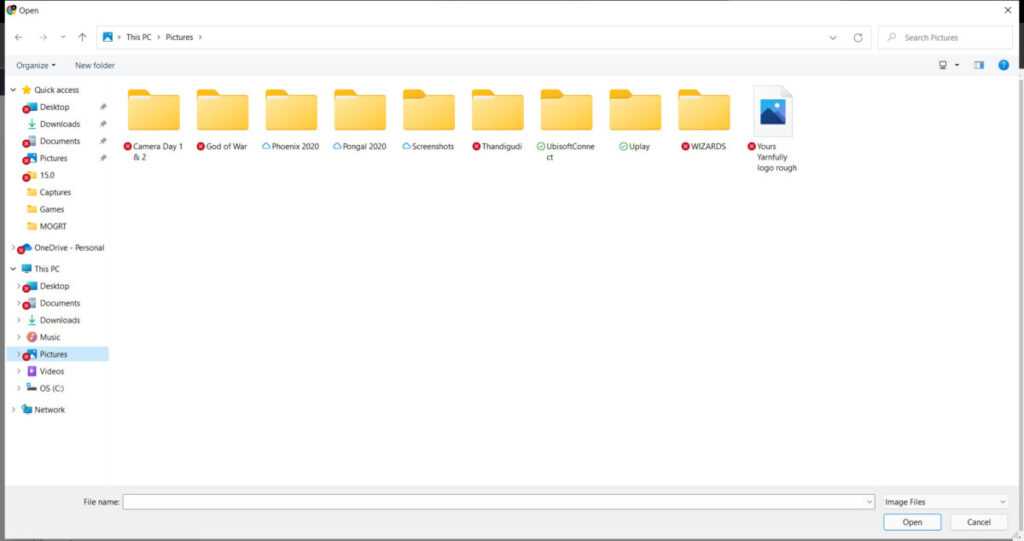Open Desktop under Quick access
Screen dimensions: 1024x541
(54, 107)
